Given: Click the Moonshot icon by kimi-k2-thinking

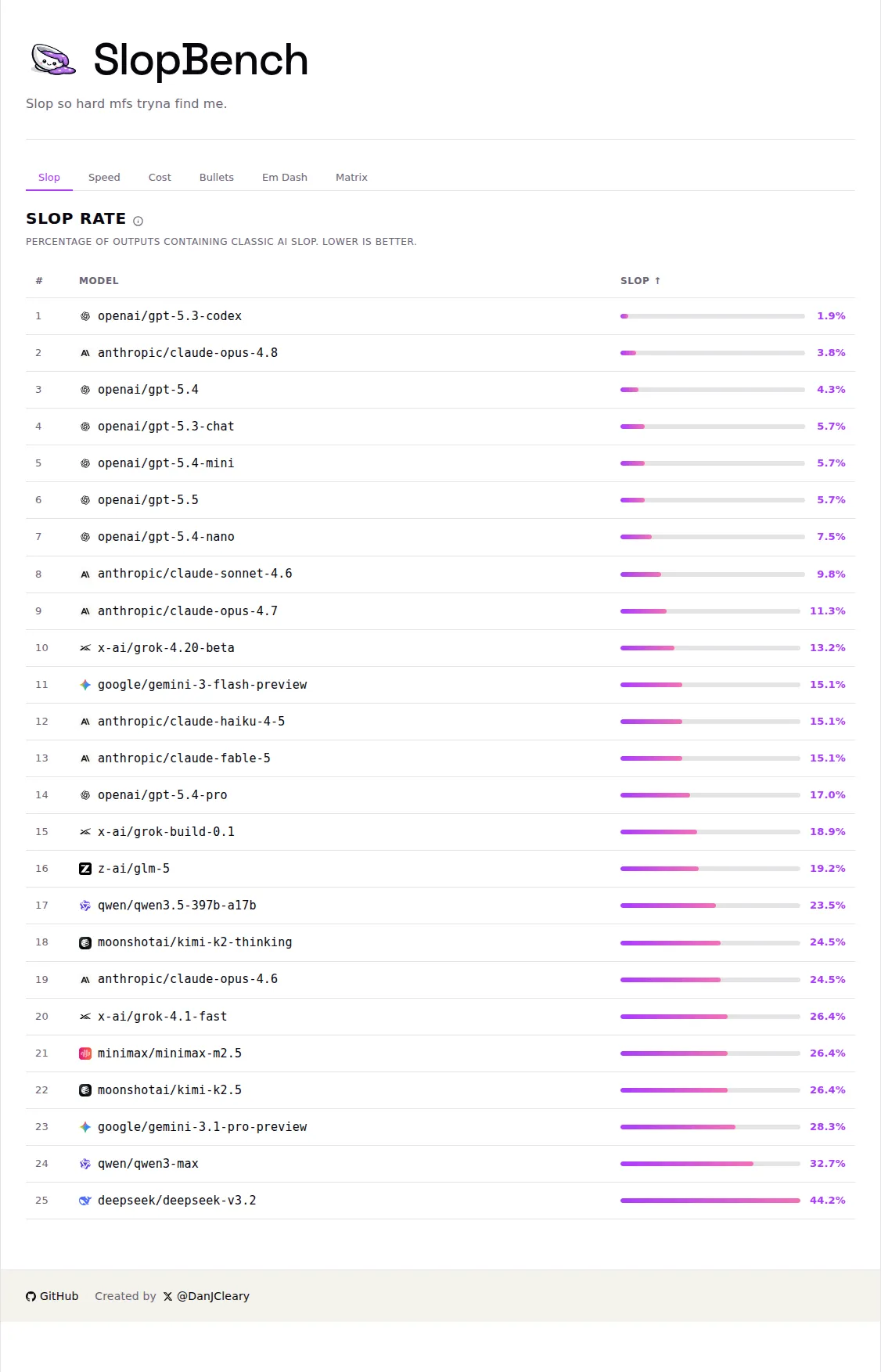Looking at the screenshot, I should click(85, 942).
